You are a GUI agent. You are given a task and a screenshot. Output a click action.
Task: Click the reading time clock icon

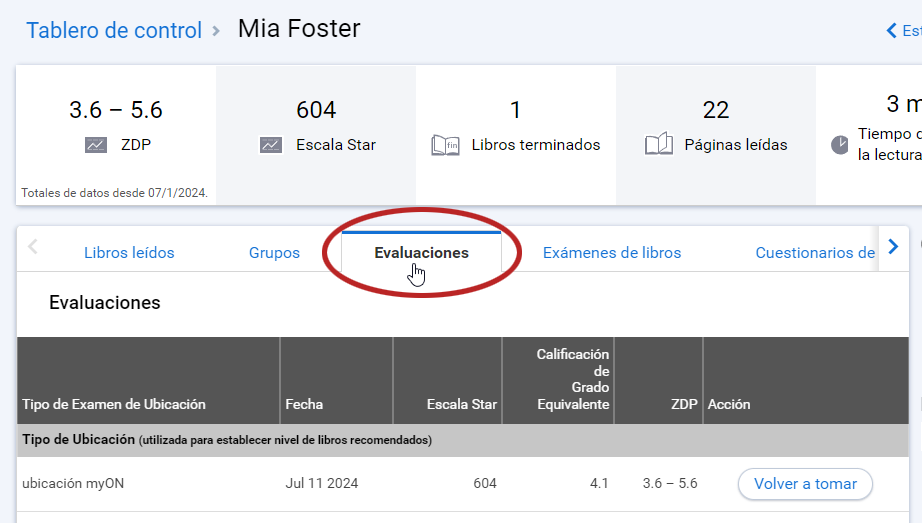(840, 145)
